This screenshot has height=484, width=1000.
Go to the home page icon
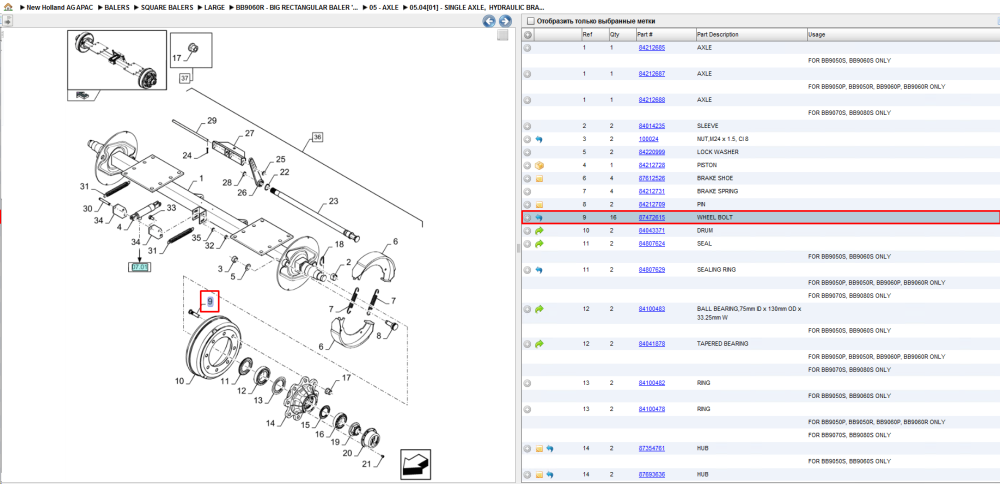pos(8,7)
